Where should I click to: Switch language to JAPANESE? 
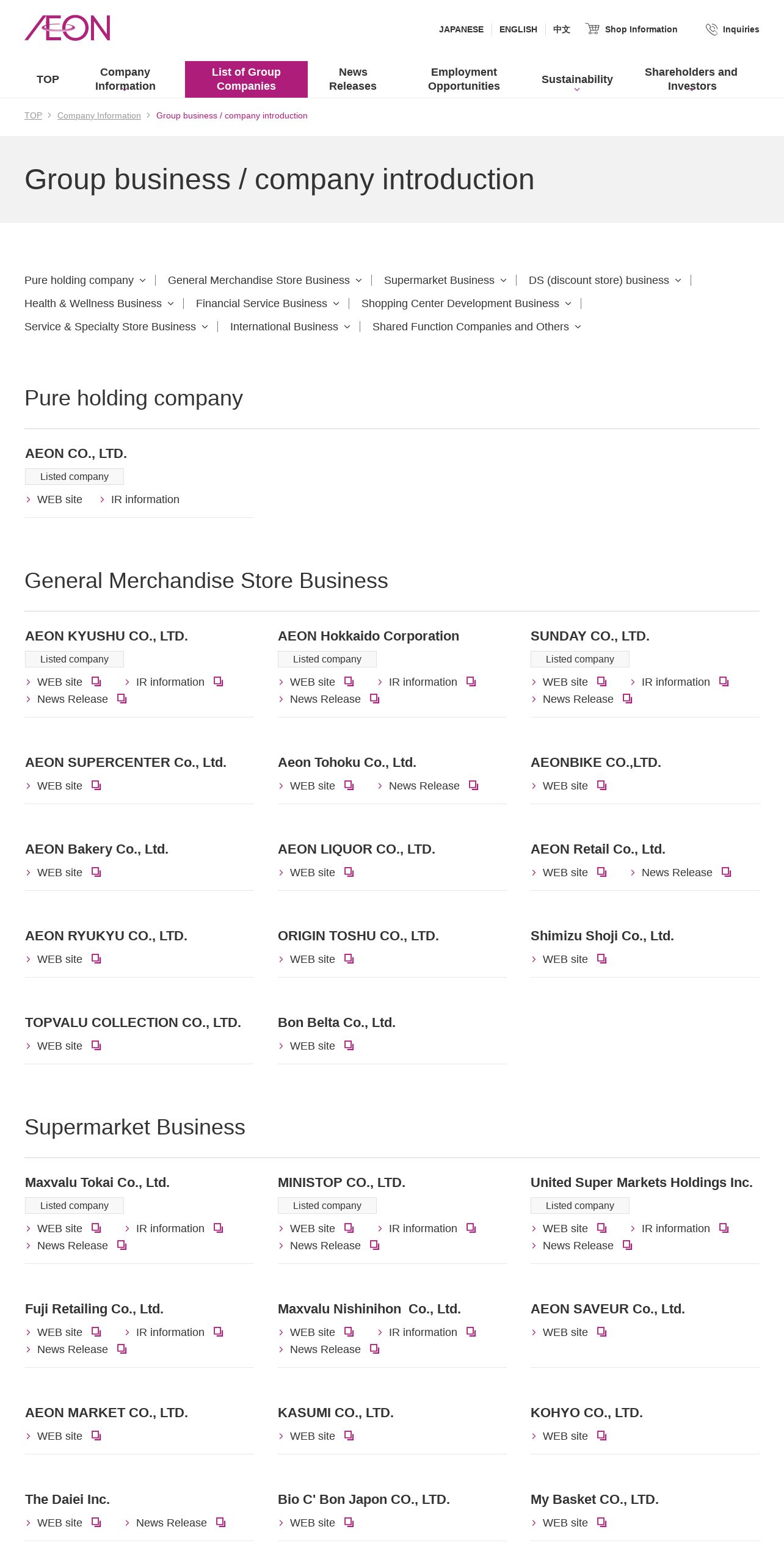(461, 29)
